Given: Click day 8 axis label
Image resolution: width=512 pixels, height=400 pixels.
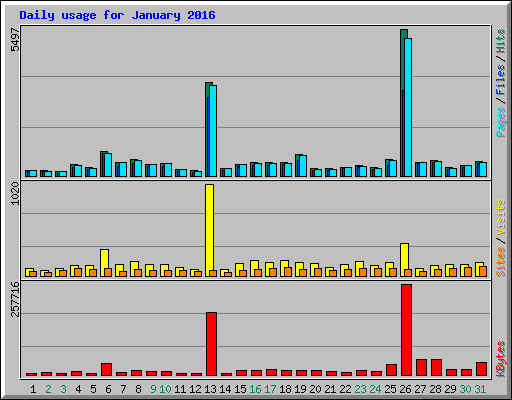Looking at the screenshot, I should pos(138,389).
